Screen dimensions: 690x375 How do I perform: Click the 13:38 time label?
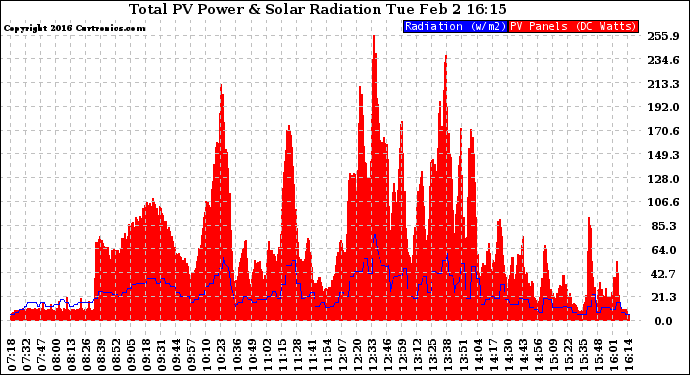click(448, 355)
